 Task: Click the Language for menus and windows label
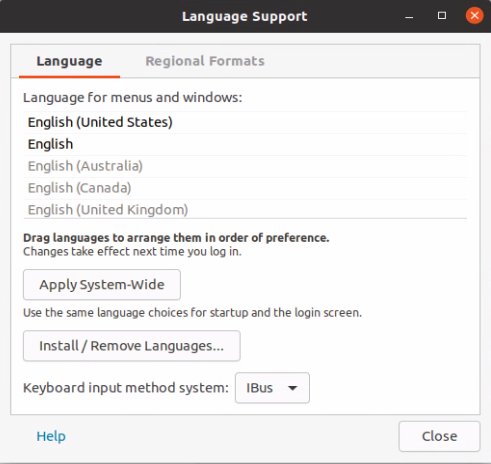pos(133,98)
